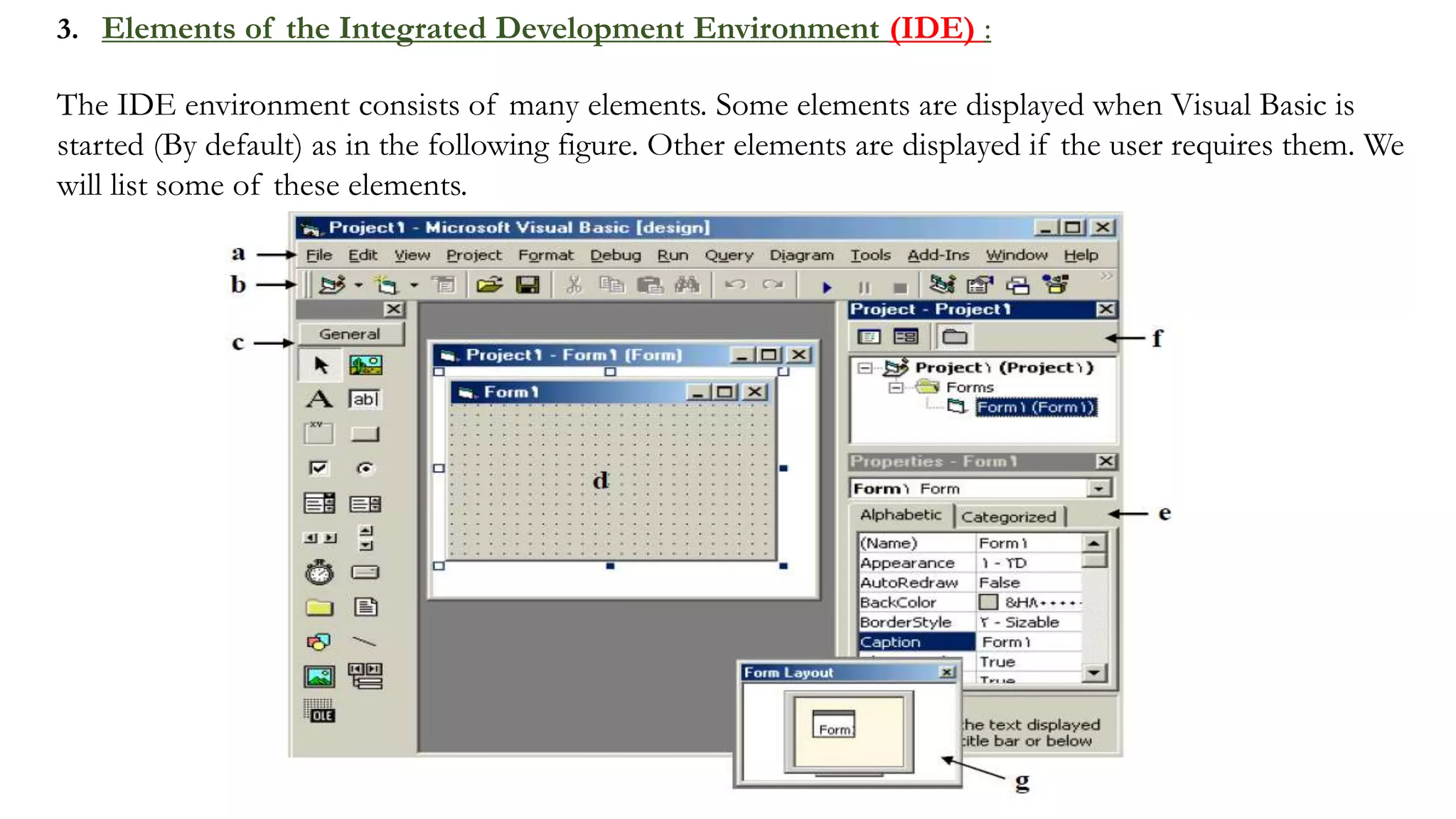Click the Form thumbnail in Form Layout
This screenshot has height=819, width=1456.
click(x=834, y=724)
